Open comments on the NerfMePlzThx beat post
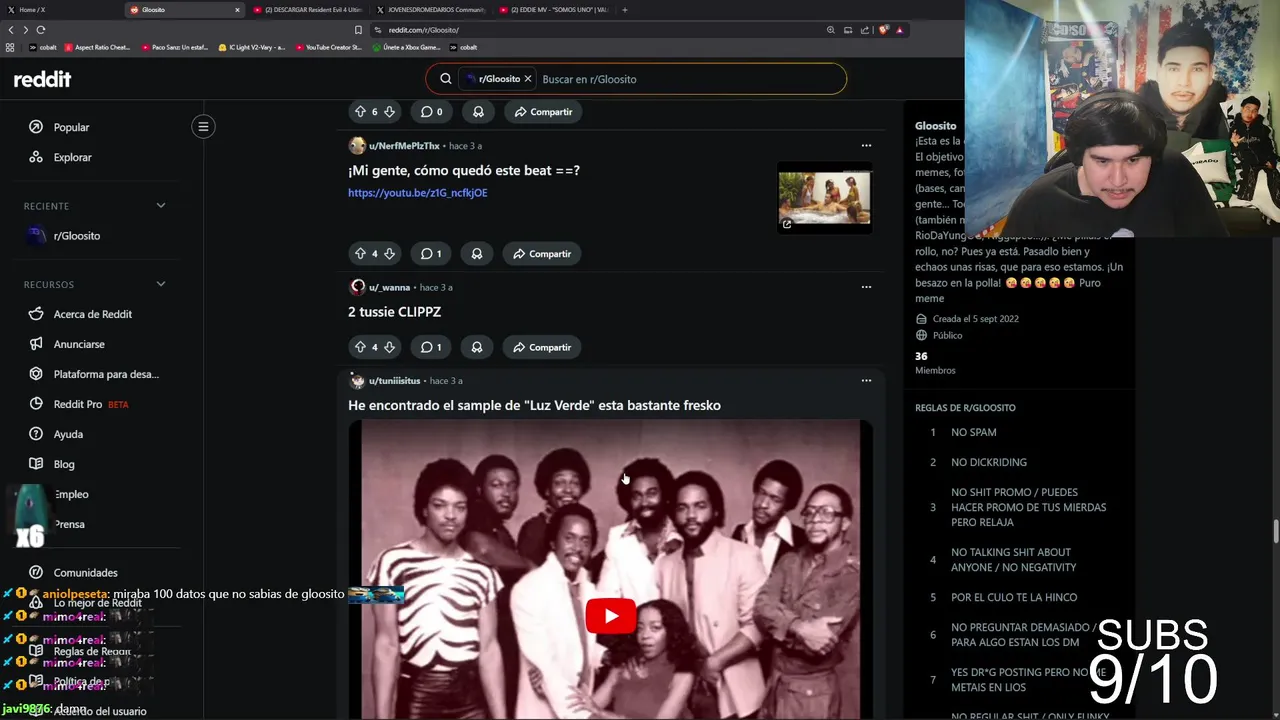1280x720 pixels. click(x=431, y=254)
